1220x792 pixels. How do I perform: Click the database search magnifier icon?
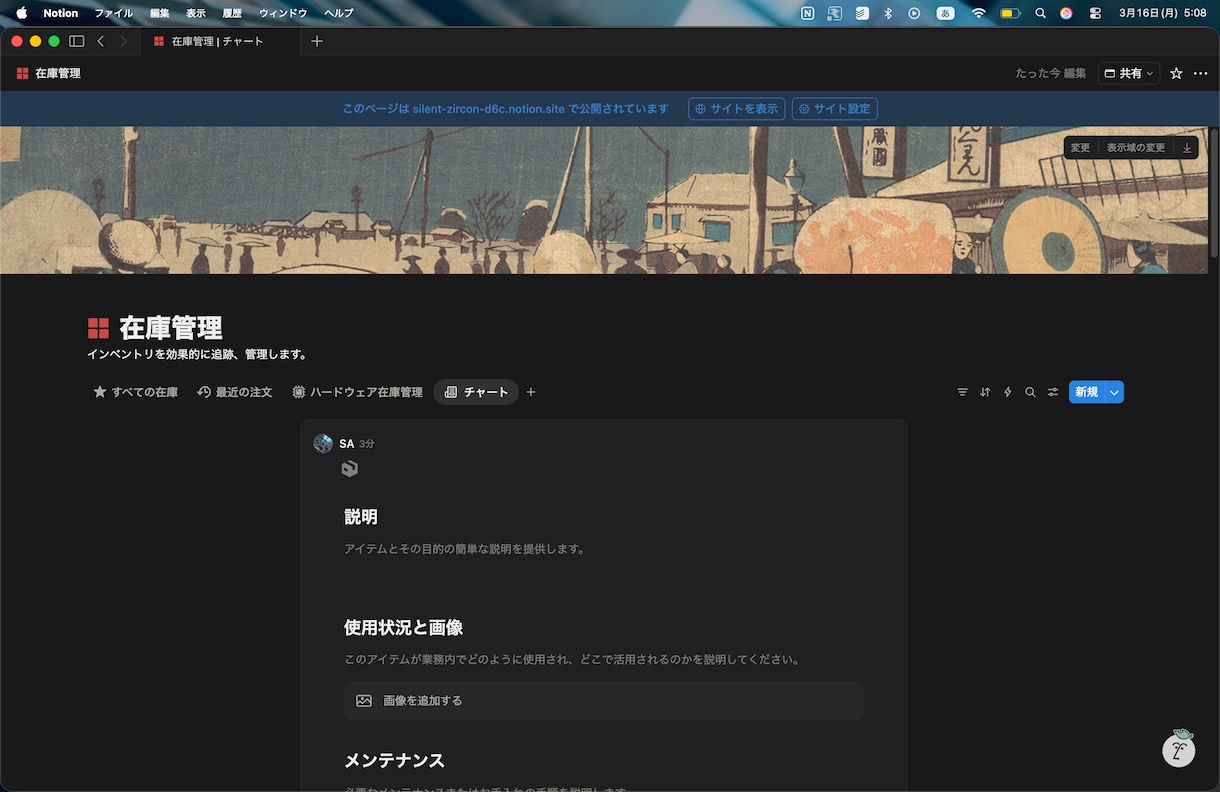tap(1030, 392)
